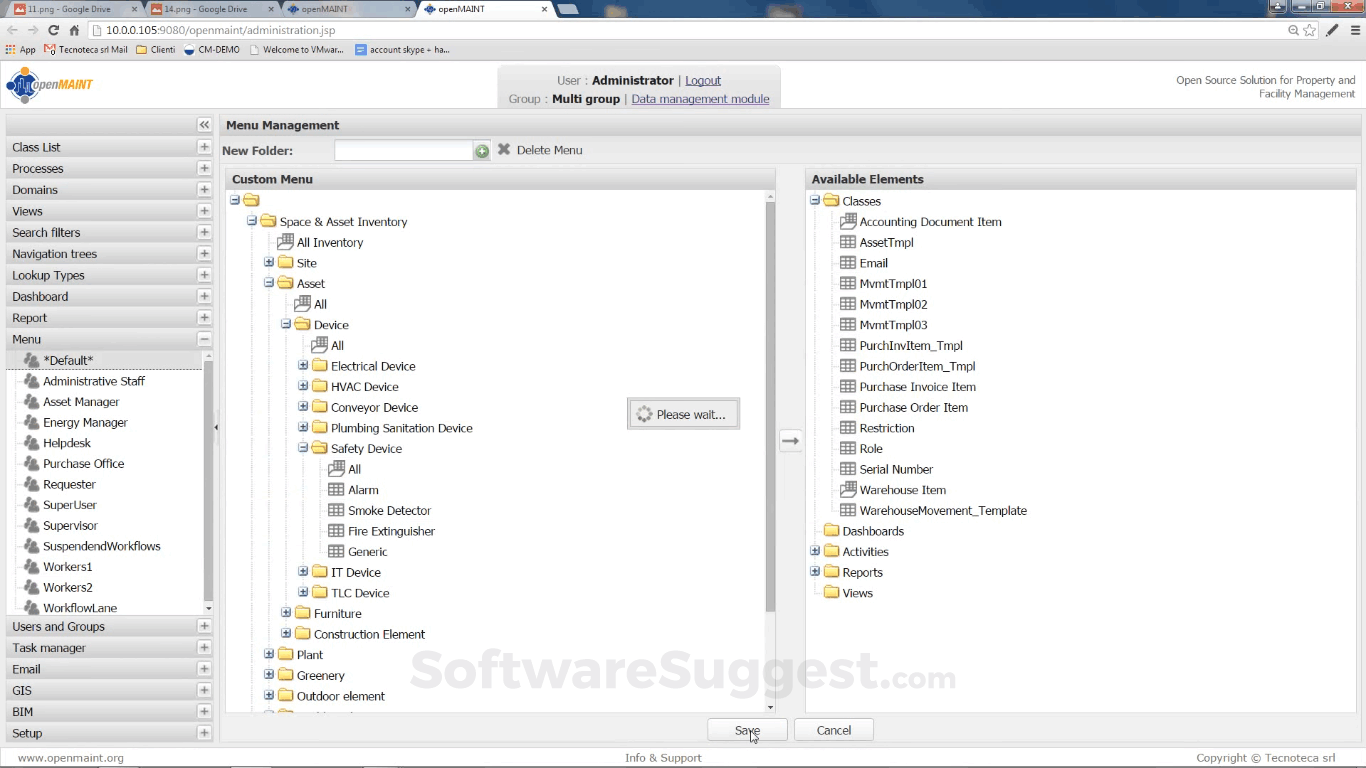Open the Data management module link

(700, 99)
